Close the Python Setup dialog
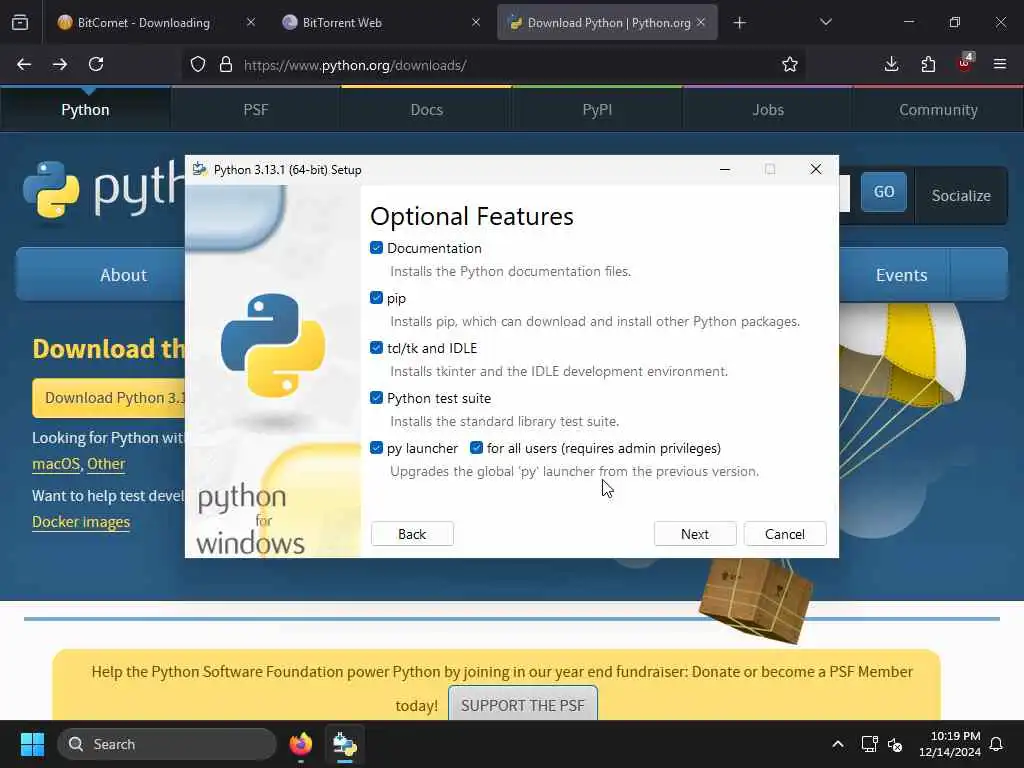The image size is (1024, 768). click(x=816, y=169)
